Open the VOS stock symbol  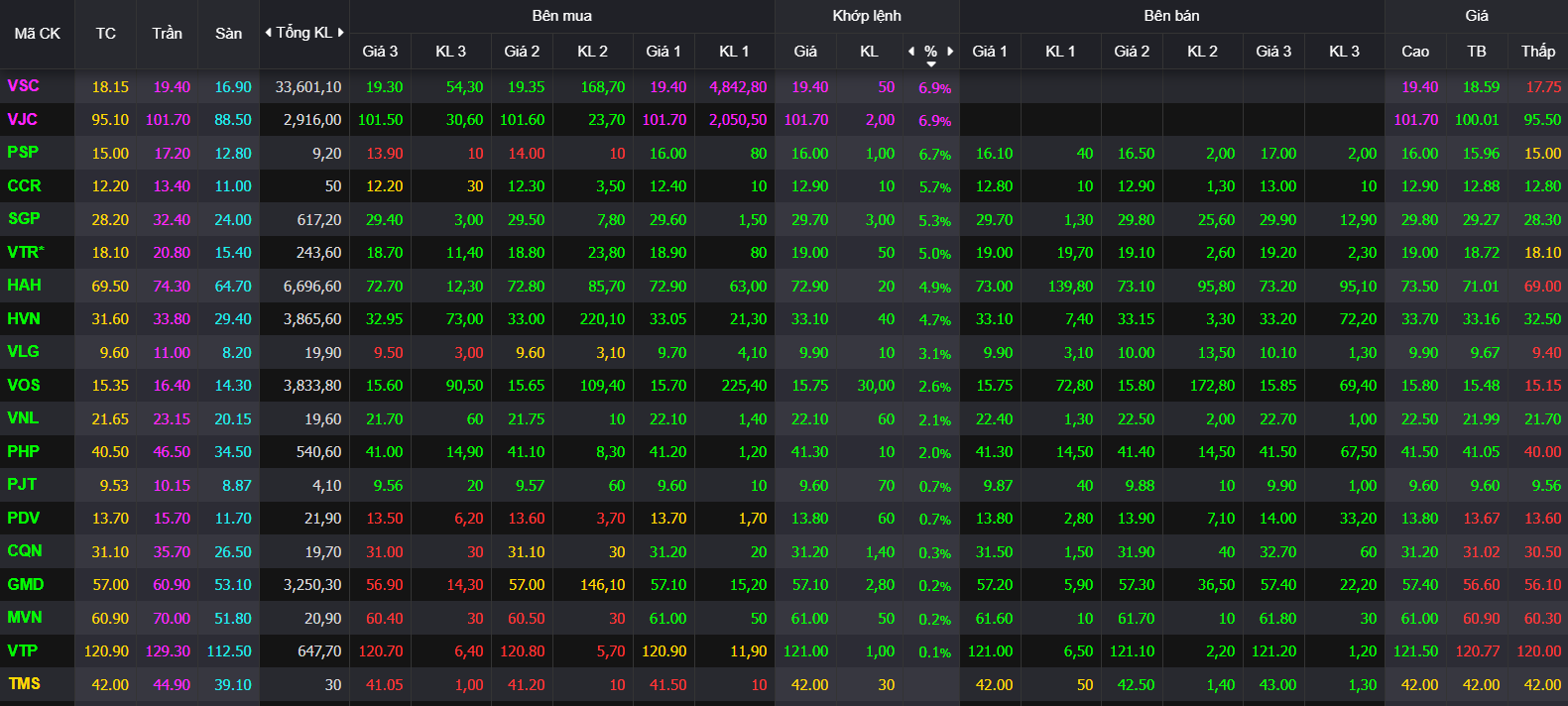point(24,385)
